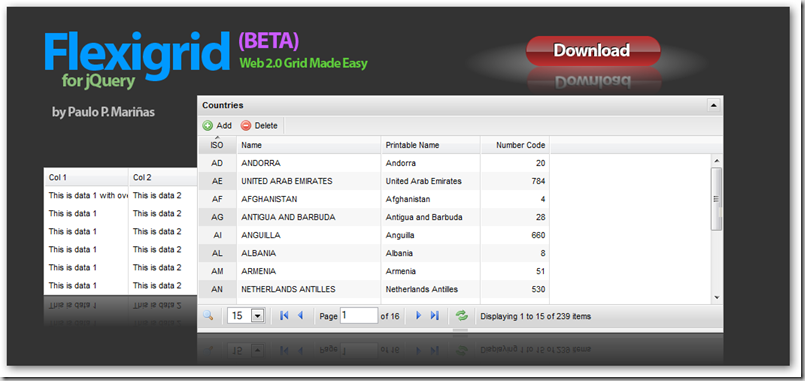Select the AFGHANISTAN name cell
The image size is (805, 381).
(309, 199)
